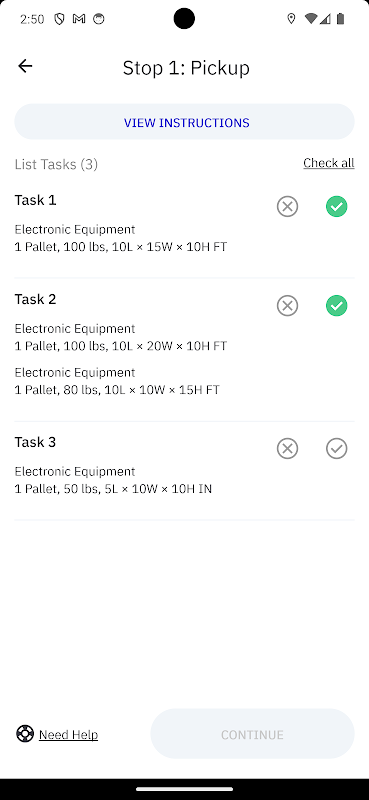Open the View Instructions button
The height and width of the screenshot is (800, 369).
pos(184,122)
